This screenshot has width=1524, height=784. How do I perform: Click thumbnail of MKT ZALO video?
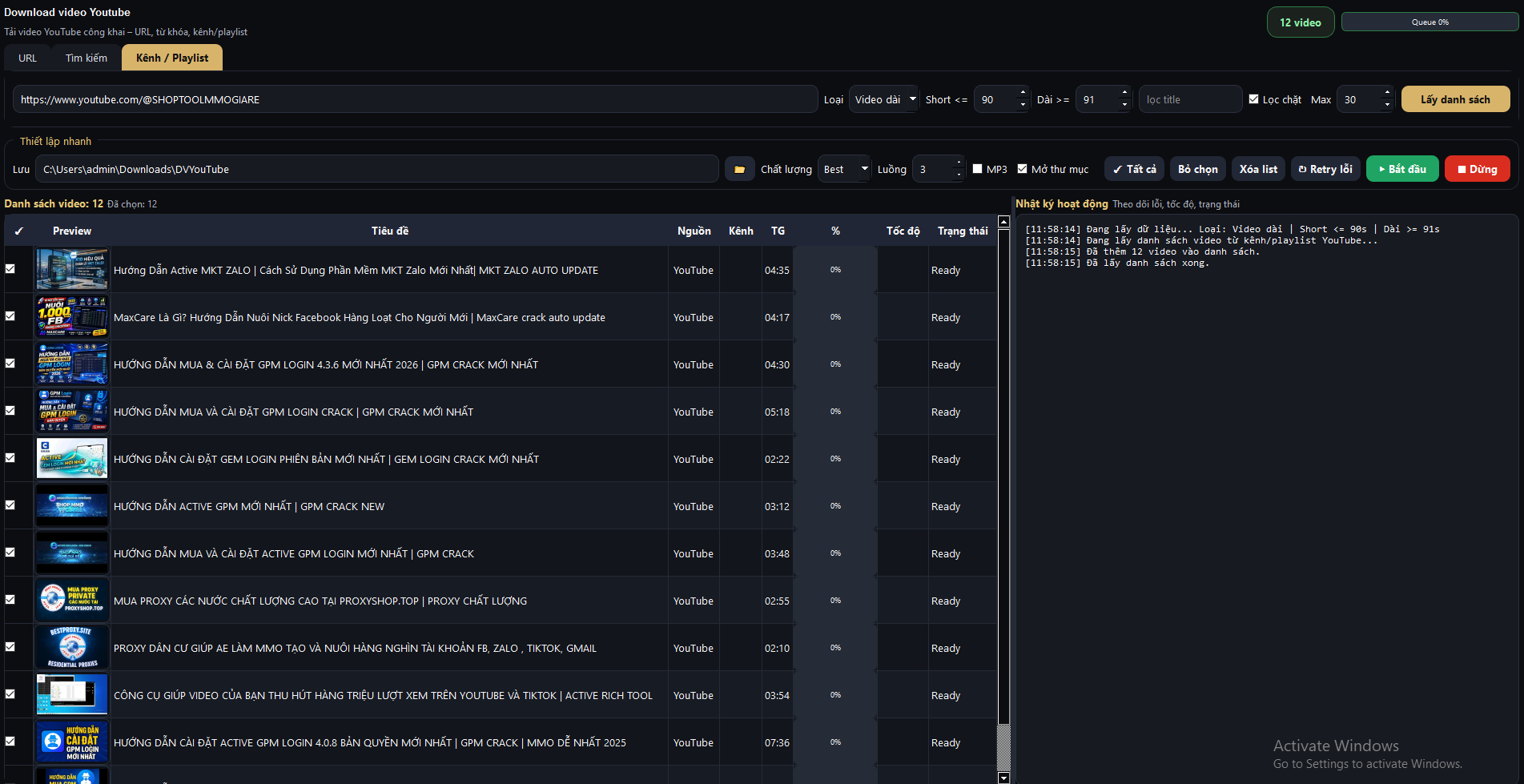pos(72,269)
